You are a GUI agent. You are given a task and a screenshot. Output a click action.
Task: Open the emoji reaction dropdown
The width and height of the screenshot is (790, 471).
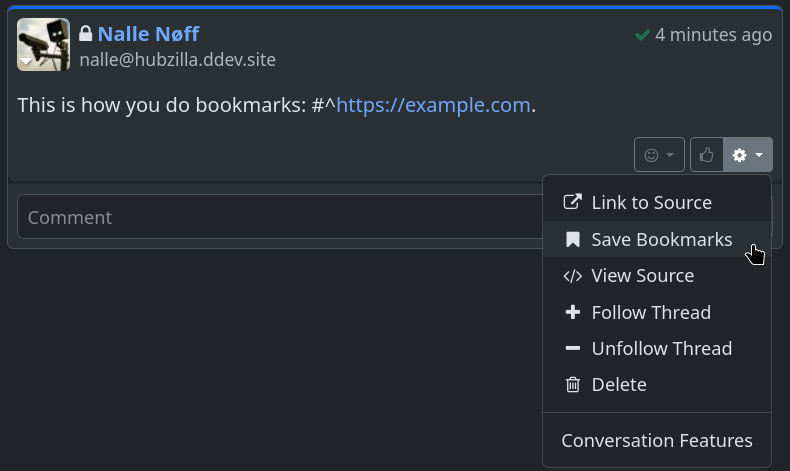tap(659, 155)
